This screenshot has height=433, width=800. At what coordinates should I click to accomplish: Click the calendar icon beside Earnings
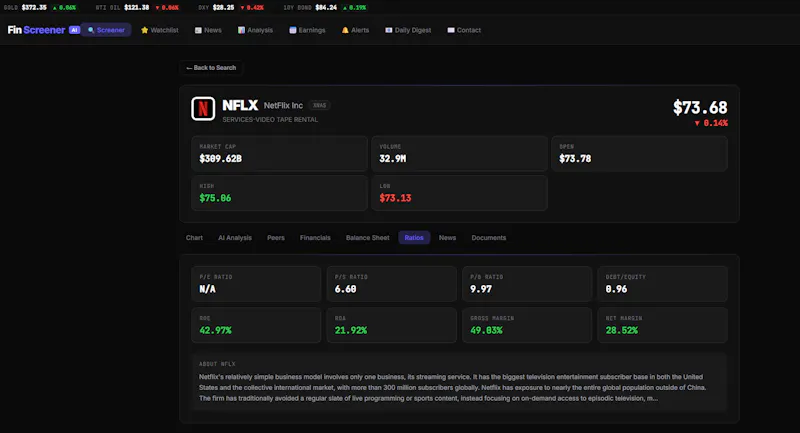293,30
